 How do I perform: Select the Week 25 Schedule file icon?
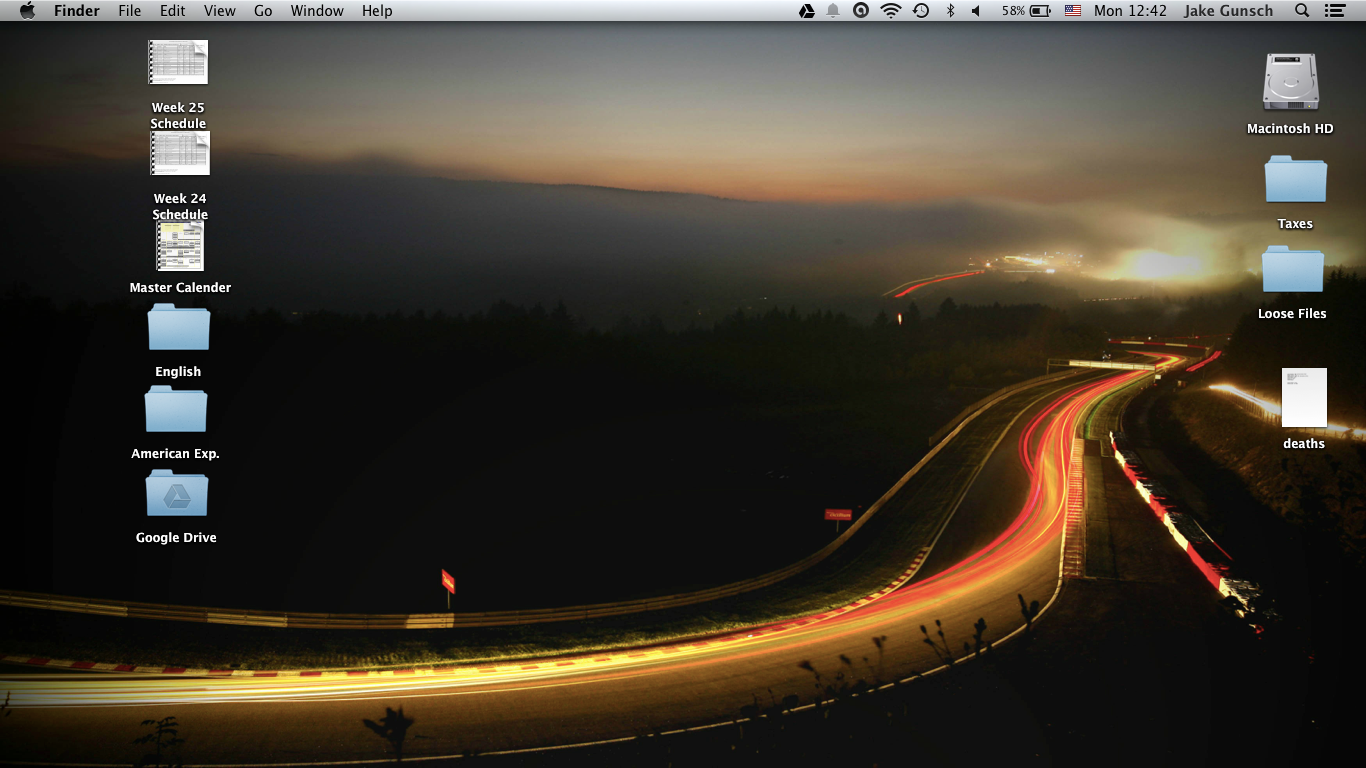click(178, 63)
